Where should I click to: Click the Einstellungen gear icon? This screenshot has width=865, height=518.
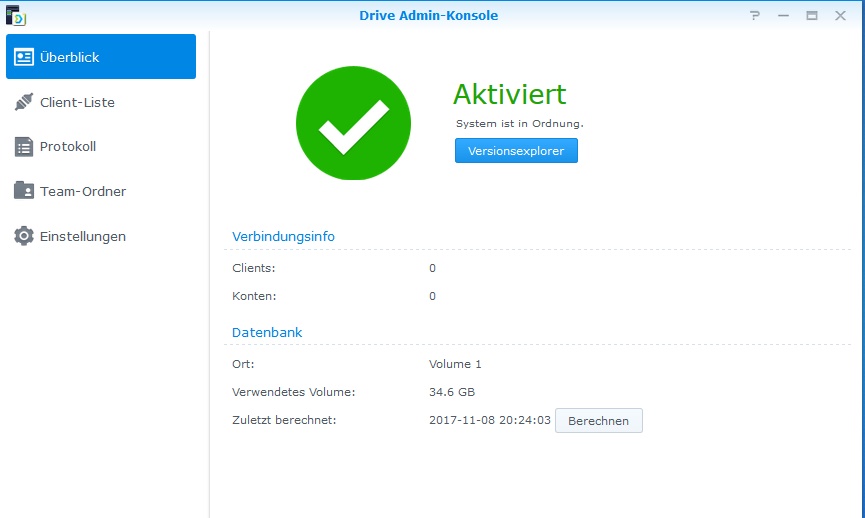(x=24, y=236)
